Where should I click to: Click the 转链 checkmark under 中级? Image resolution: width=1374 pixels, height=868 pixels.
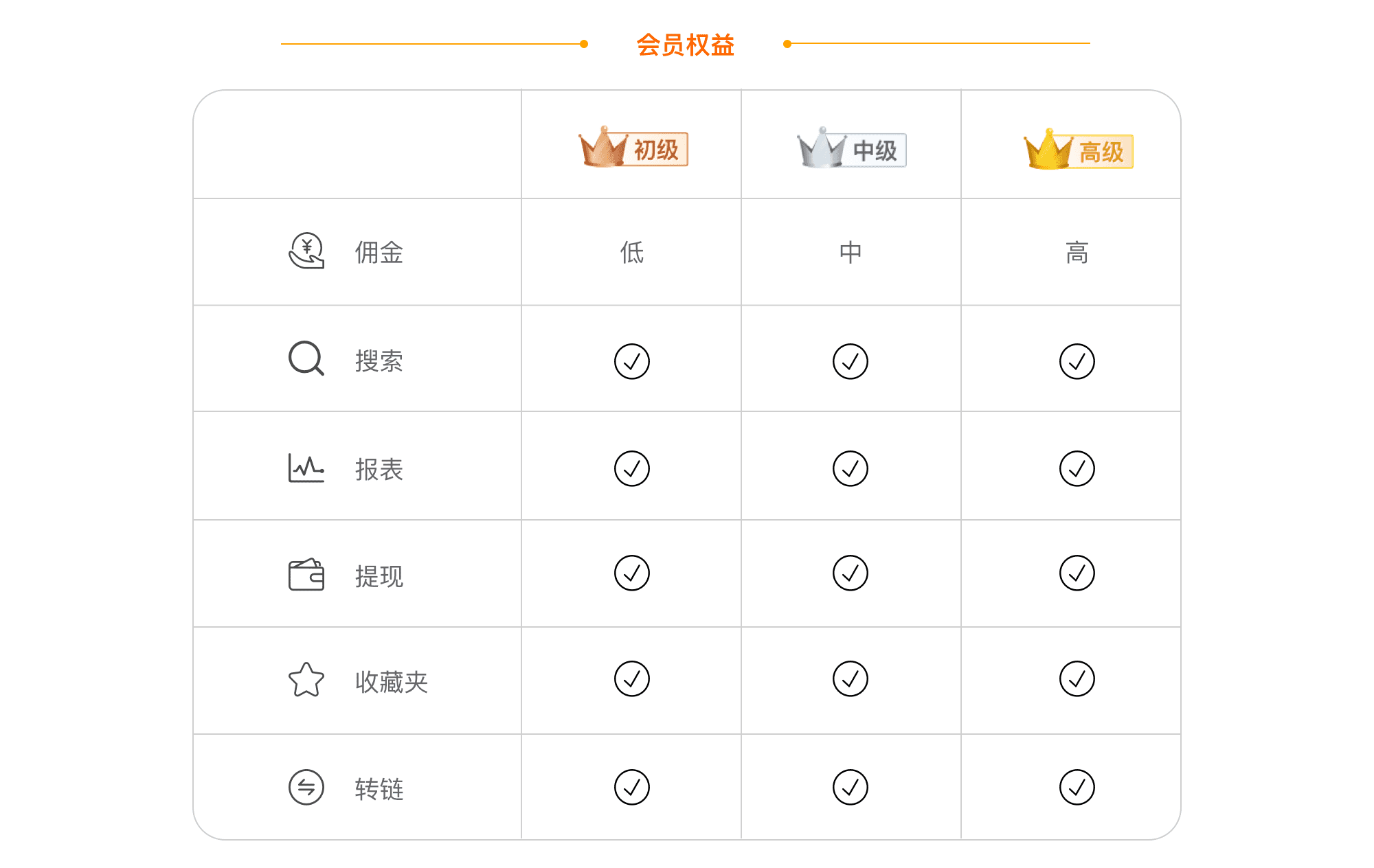coord(850,787)
